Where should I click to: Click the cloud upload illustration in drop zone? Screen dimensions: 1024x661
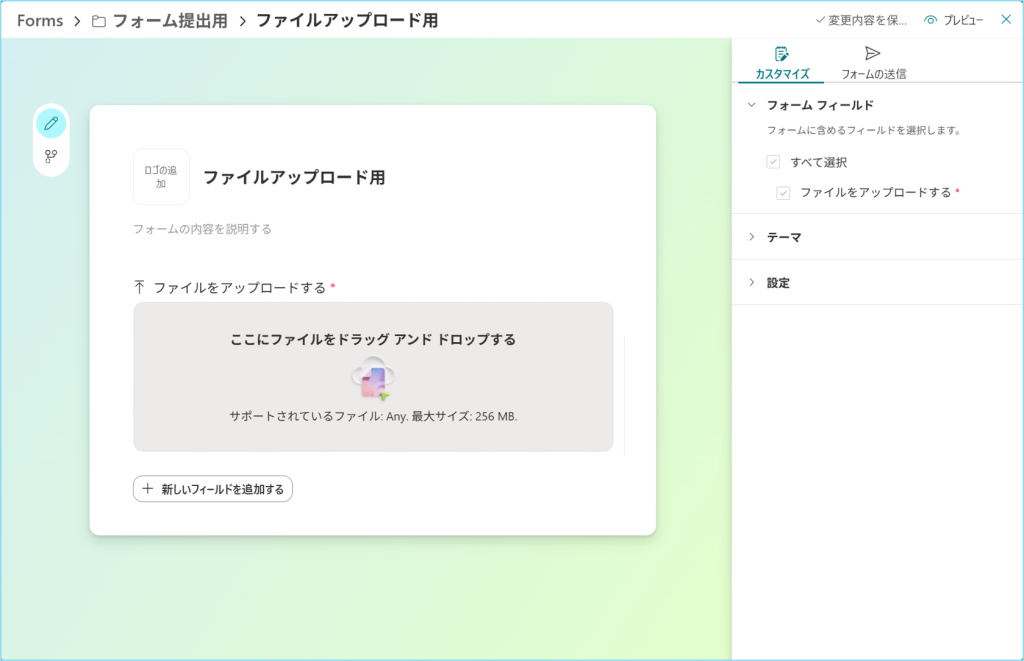373,378
